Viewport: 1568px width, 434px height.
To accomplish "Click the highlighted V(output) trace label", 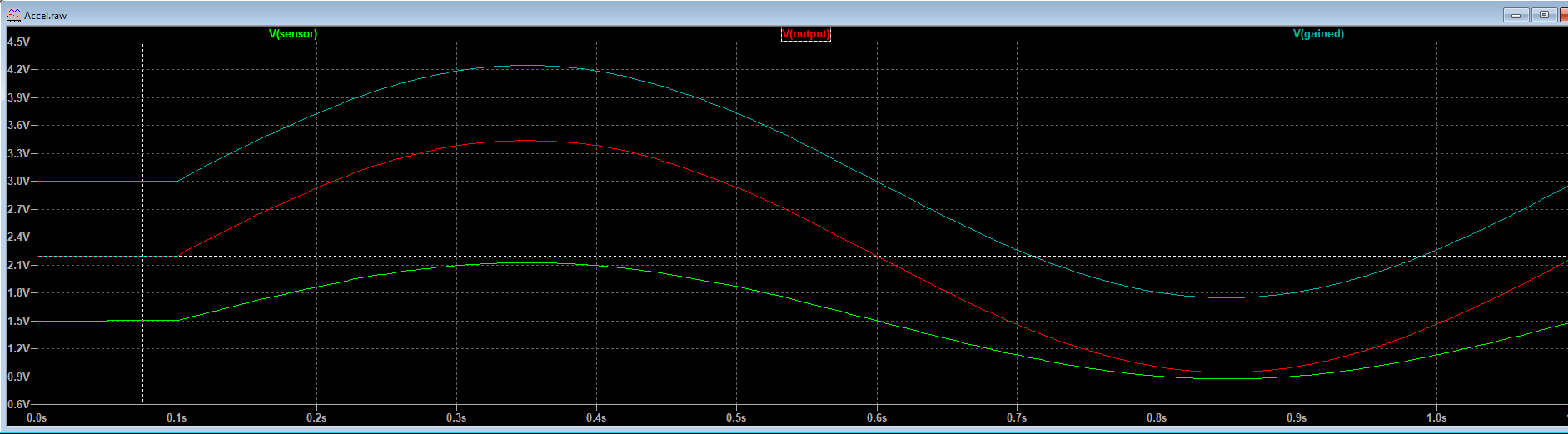I will (x=805, y=34).
